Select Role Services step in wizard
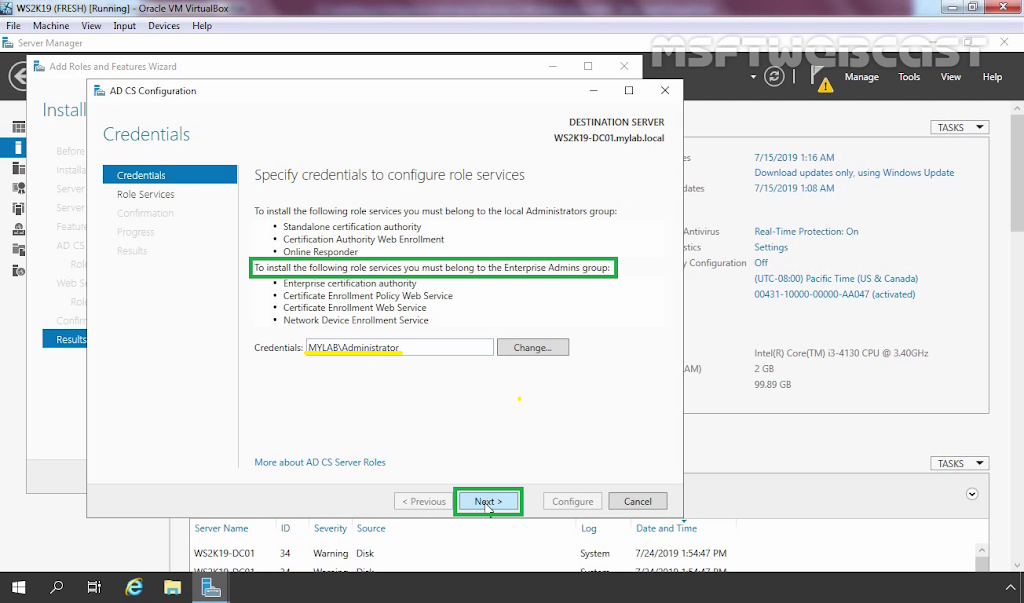The width and height of the screenshot is (1024, 603). (146, 194)
